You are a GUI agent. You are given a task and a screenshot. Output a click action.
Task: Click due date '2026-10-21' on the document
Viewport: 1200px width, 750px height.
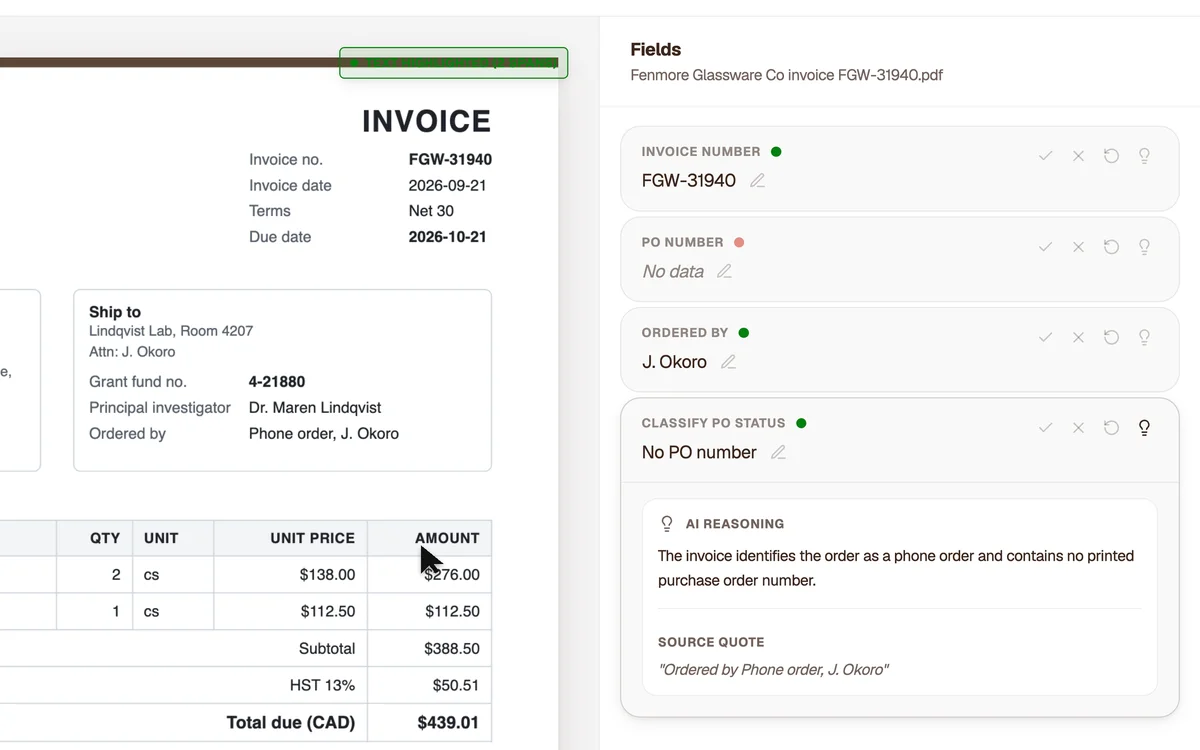448,237
